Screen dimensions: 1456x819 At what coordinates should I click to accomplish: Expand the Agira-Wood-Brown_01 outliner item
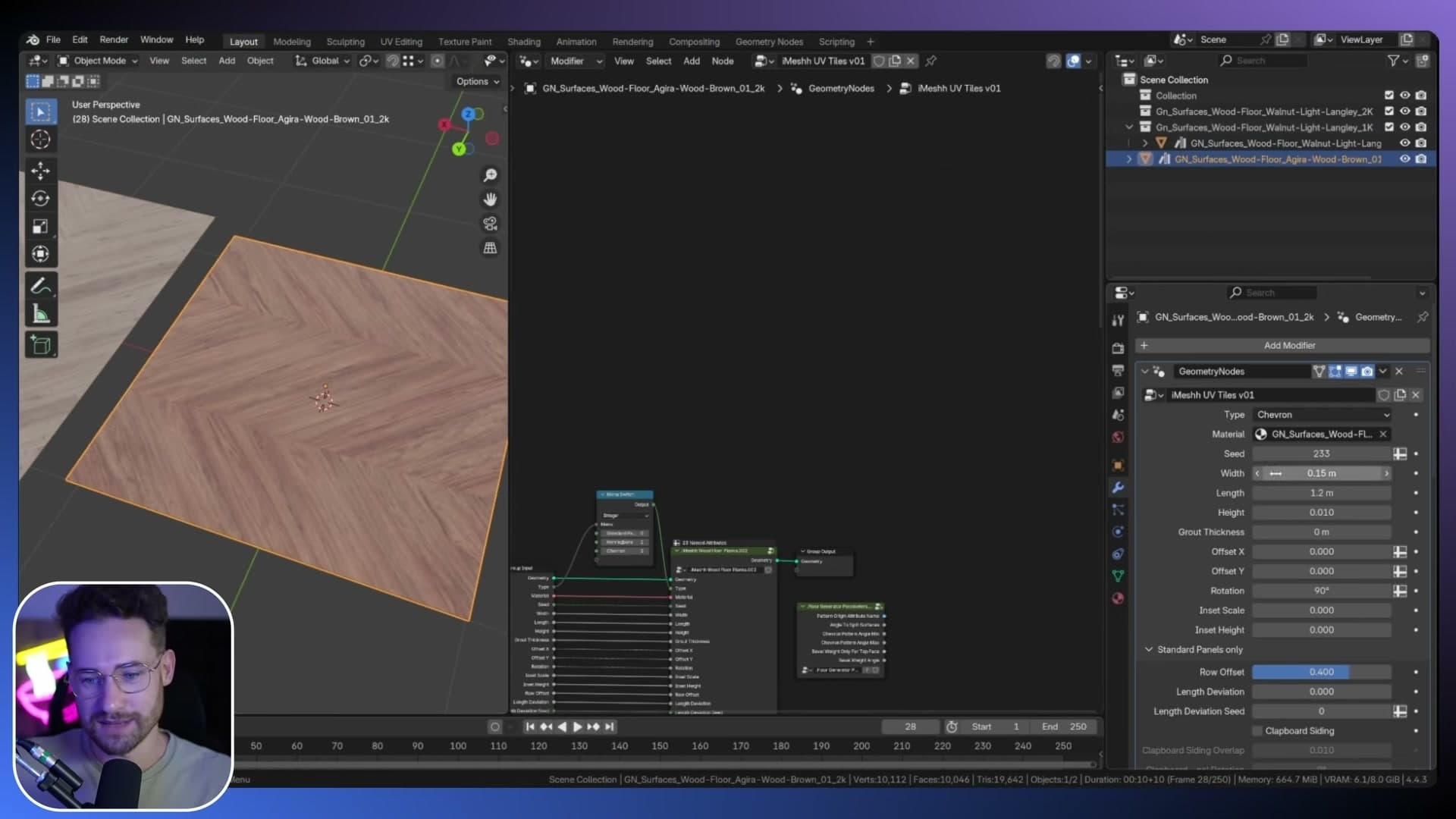pyautogui.click(x=1128, y=159)
